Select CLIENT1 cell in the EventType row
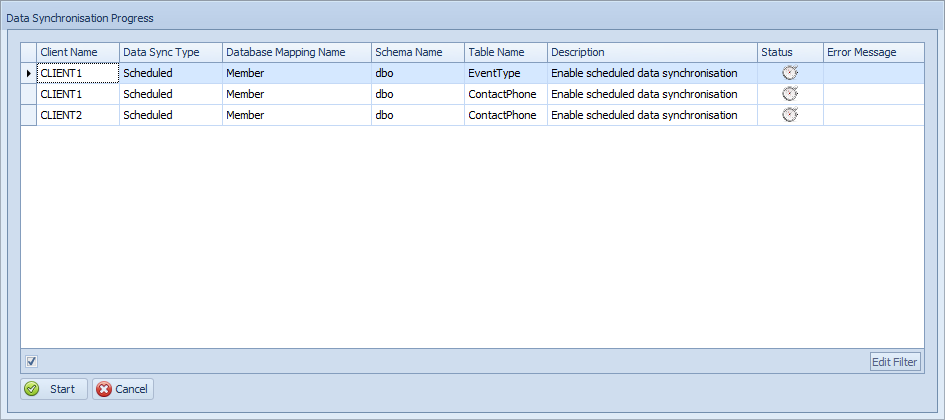The width and height of the screenshot is (945, 420). click(78, 74)
